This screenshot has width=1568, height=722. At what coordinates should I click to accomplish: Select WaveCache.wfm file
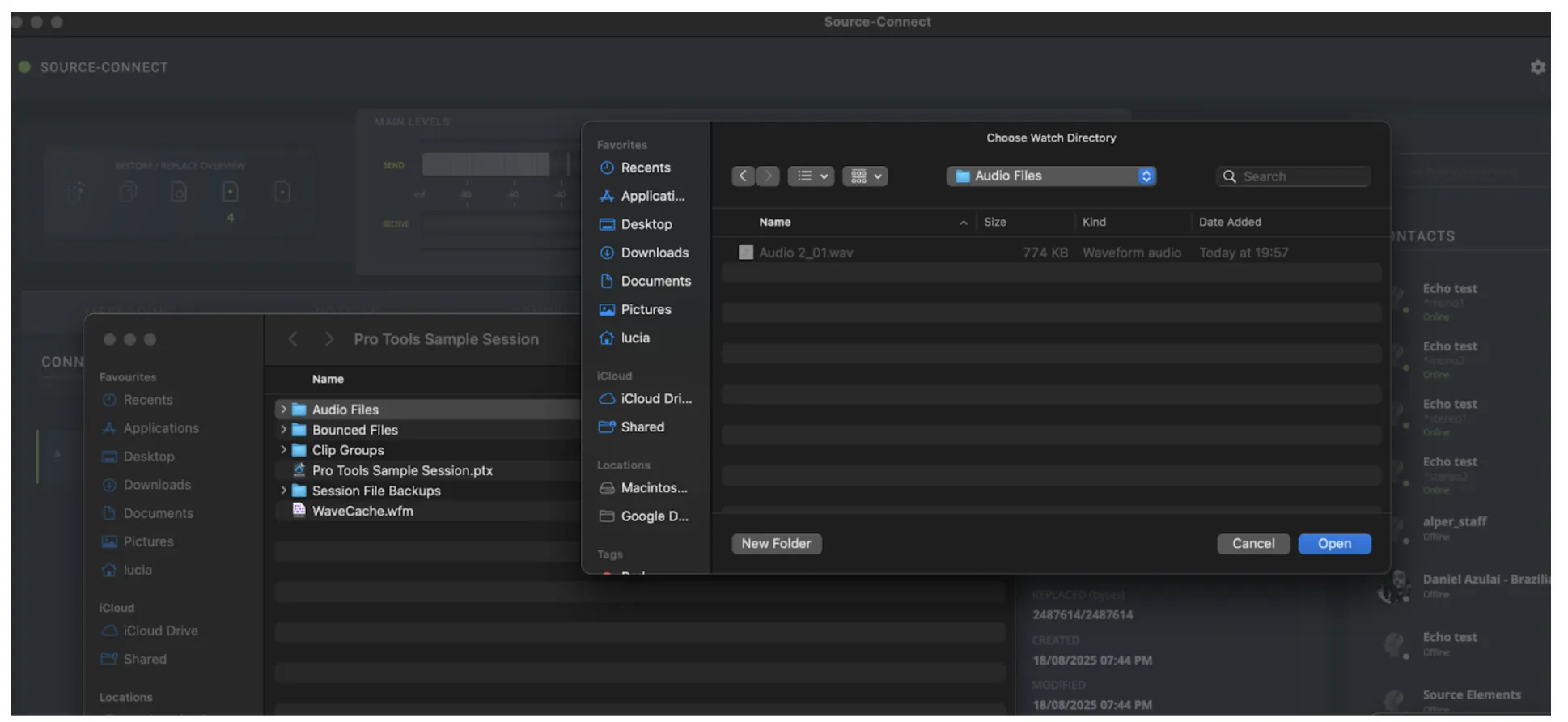[x=362, y=511]
